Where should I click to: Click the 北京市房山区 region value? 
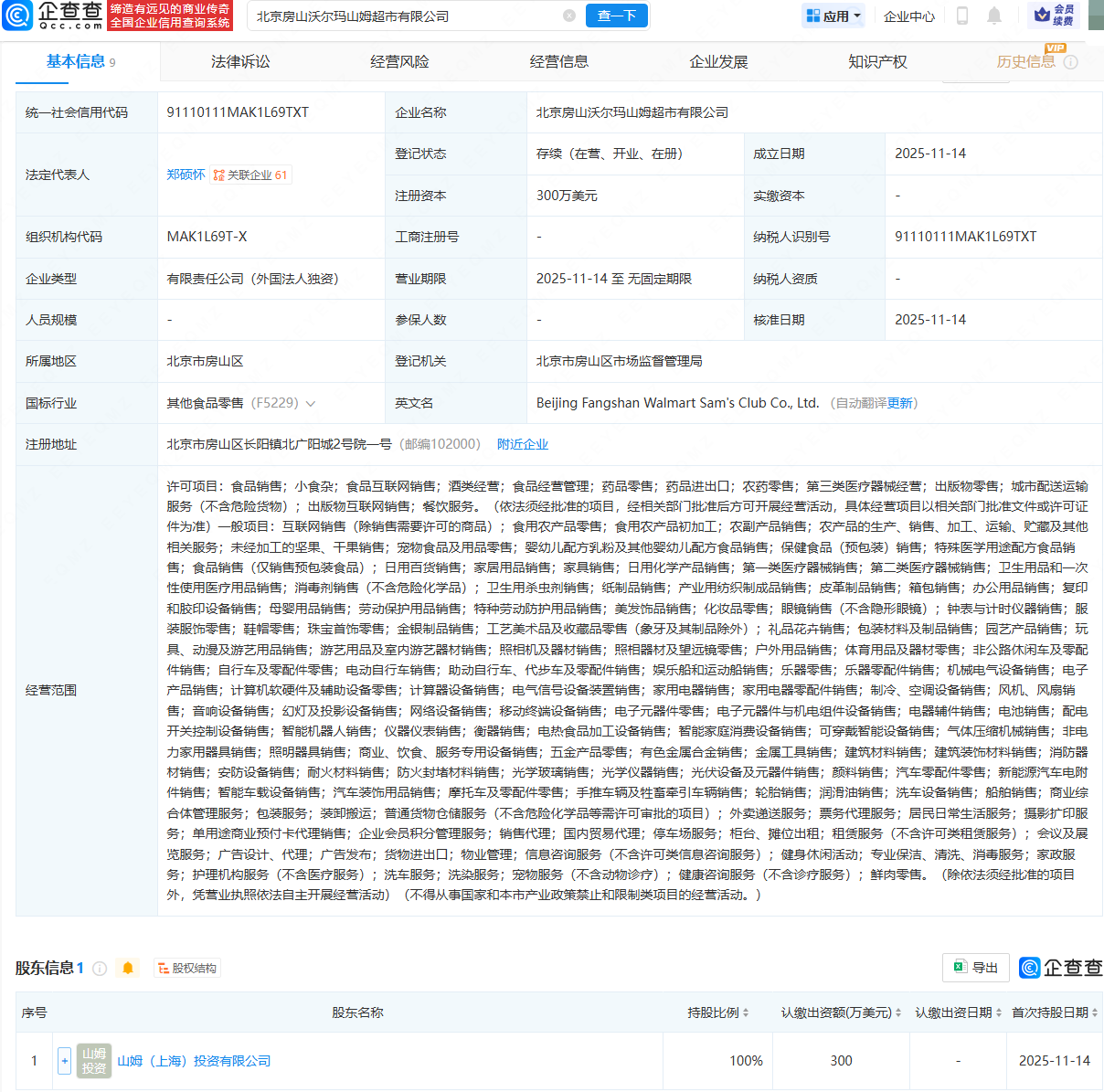pyautogui.click(x=205, y=361)
